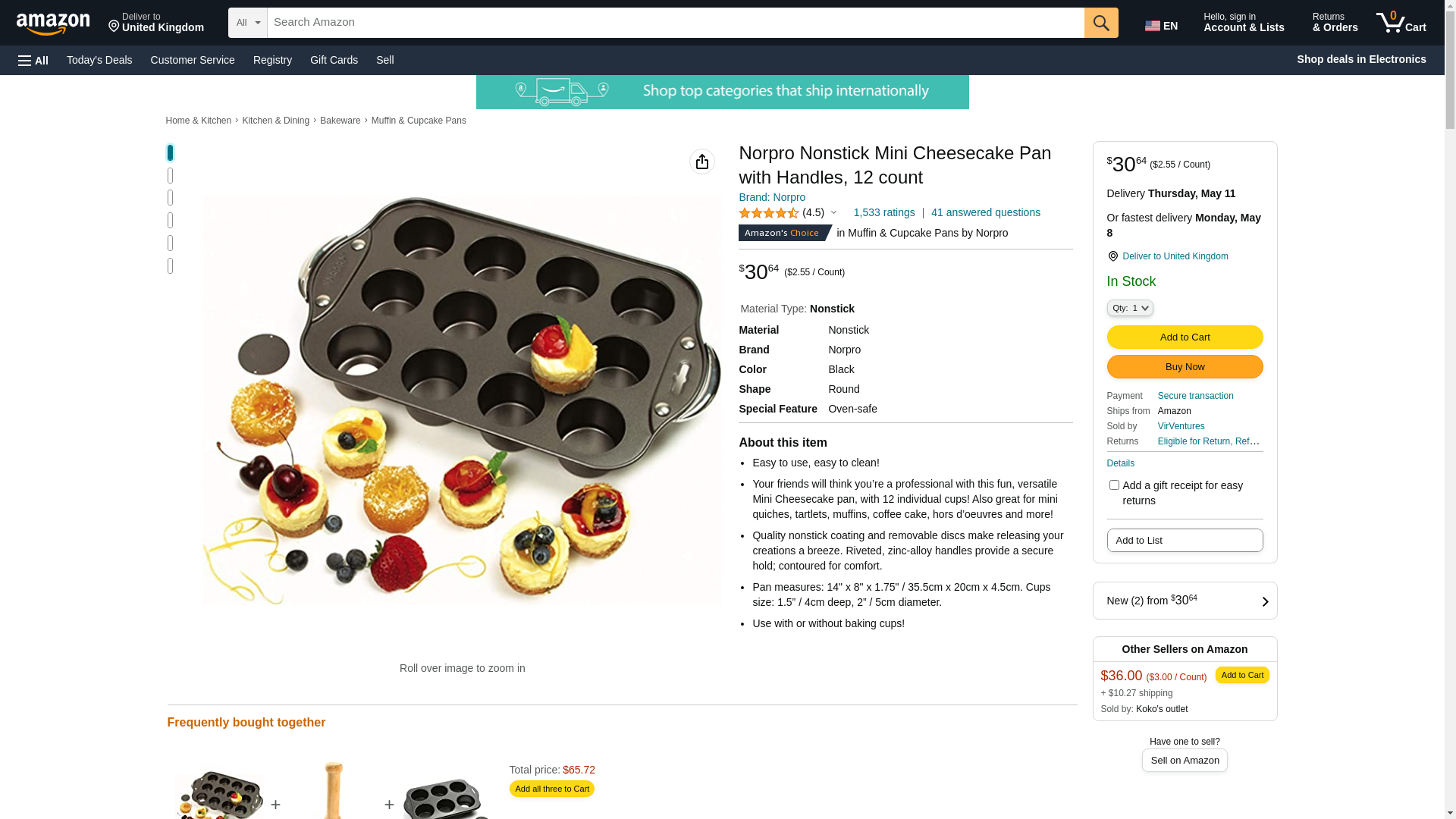Click the Amazon logo

[53, 24]
